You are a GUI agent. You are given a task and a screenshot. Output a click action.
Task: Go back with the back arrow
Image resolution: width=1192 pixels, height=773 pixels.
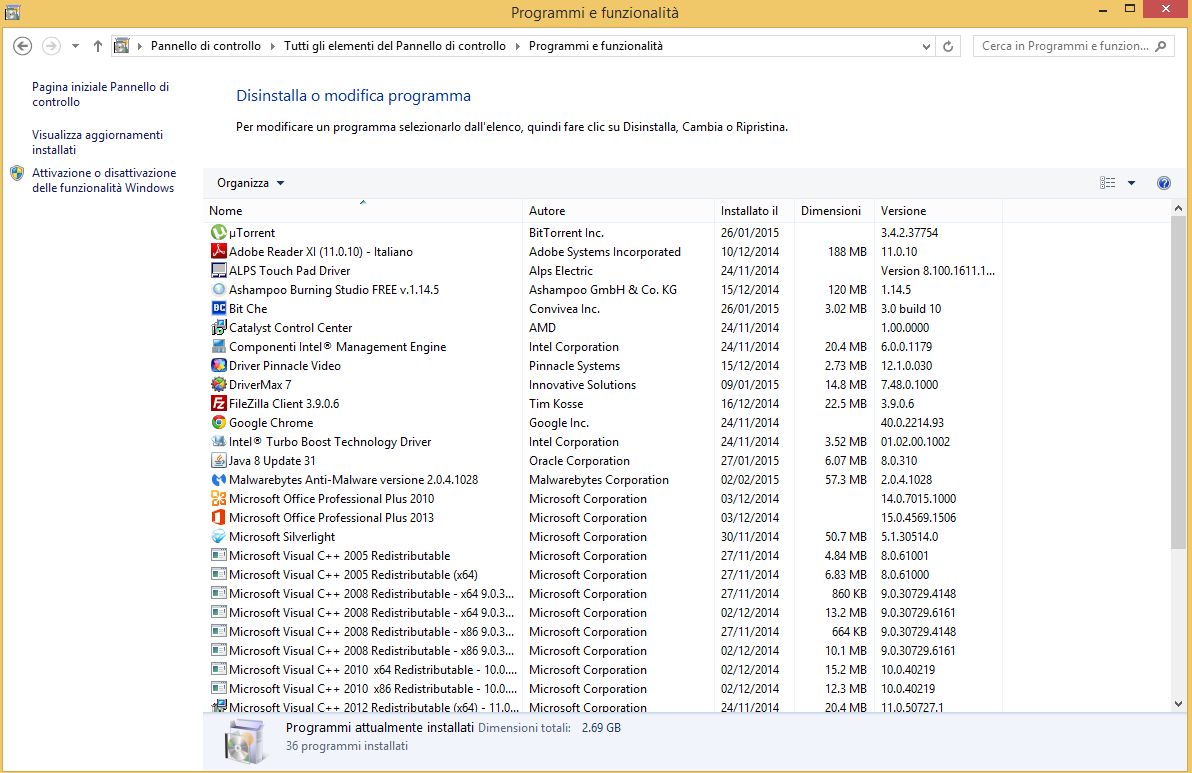pyautogui.click(x=23, y=46)
